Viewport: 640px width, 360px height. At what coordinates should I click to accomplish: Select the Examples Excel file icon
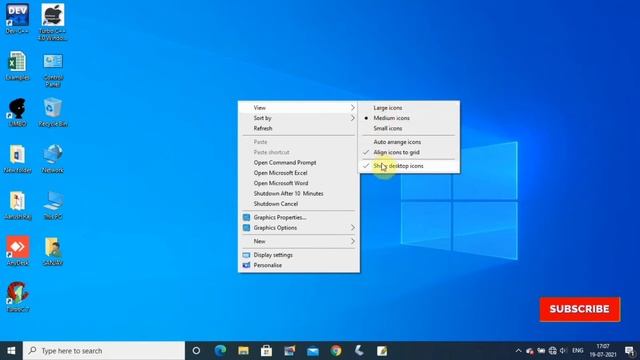point(17,65)
